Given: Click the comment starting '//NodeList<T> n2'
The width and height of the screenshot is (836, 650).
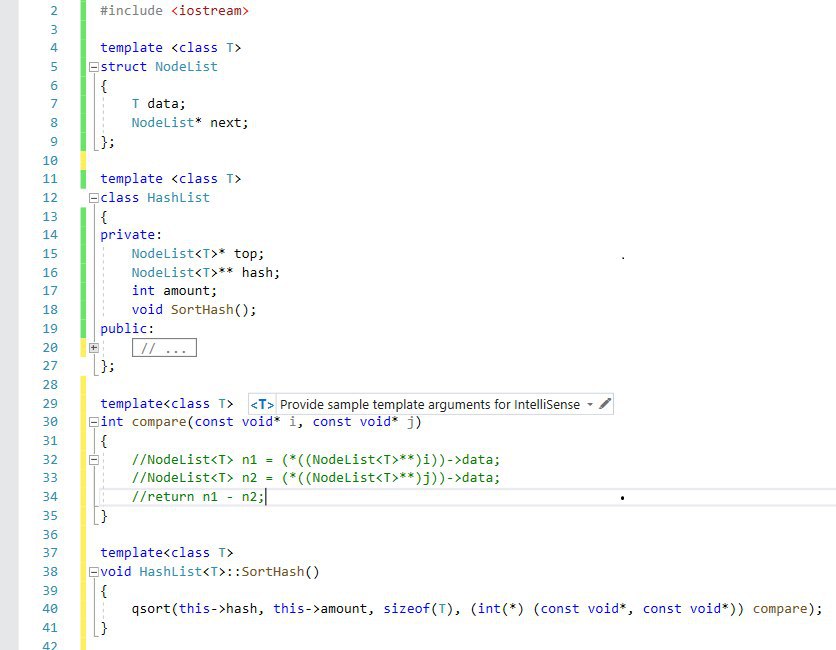Looking at the screenshot, I should [316, 478].
